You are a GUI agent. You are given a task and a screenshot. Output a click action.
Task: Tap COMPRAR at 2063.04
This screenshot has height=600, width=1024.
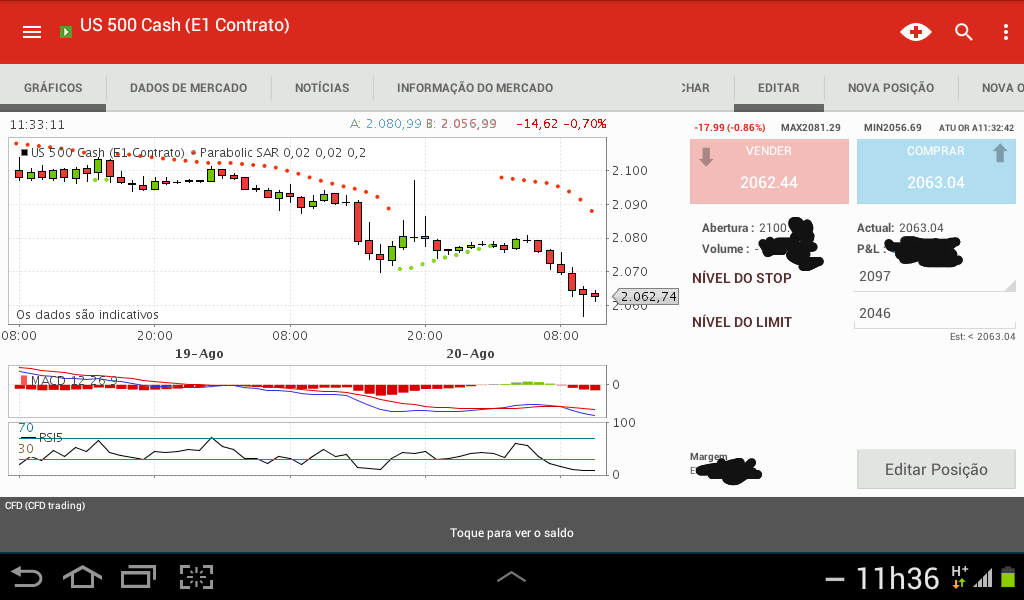(936, 171)
